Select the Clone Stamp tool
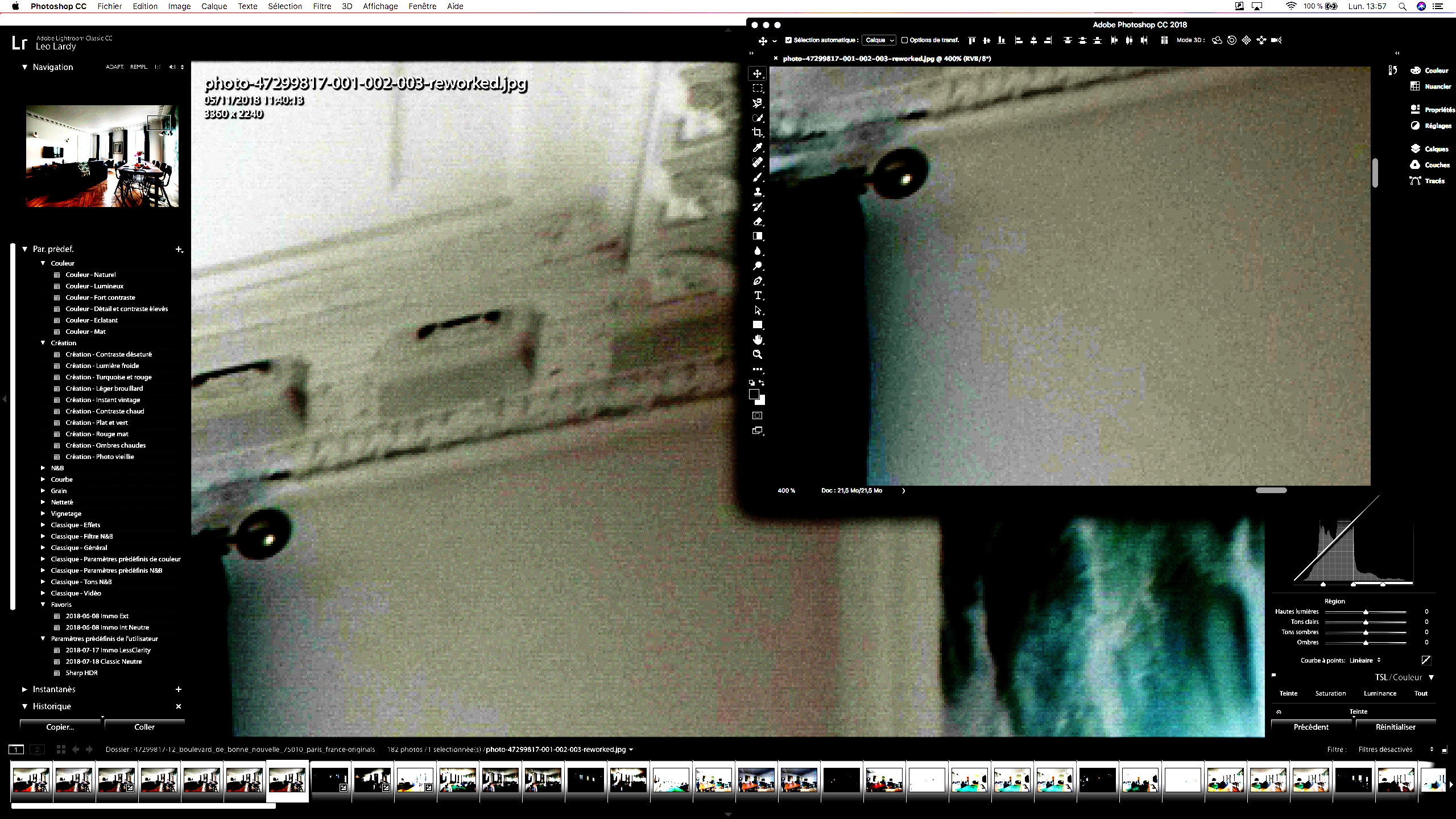The image size is (1456, 819). pos(758,192)
